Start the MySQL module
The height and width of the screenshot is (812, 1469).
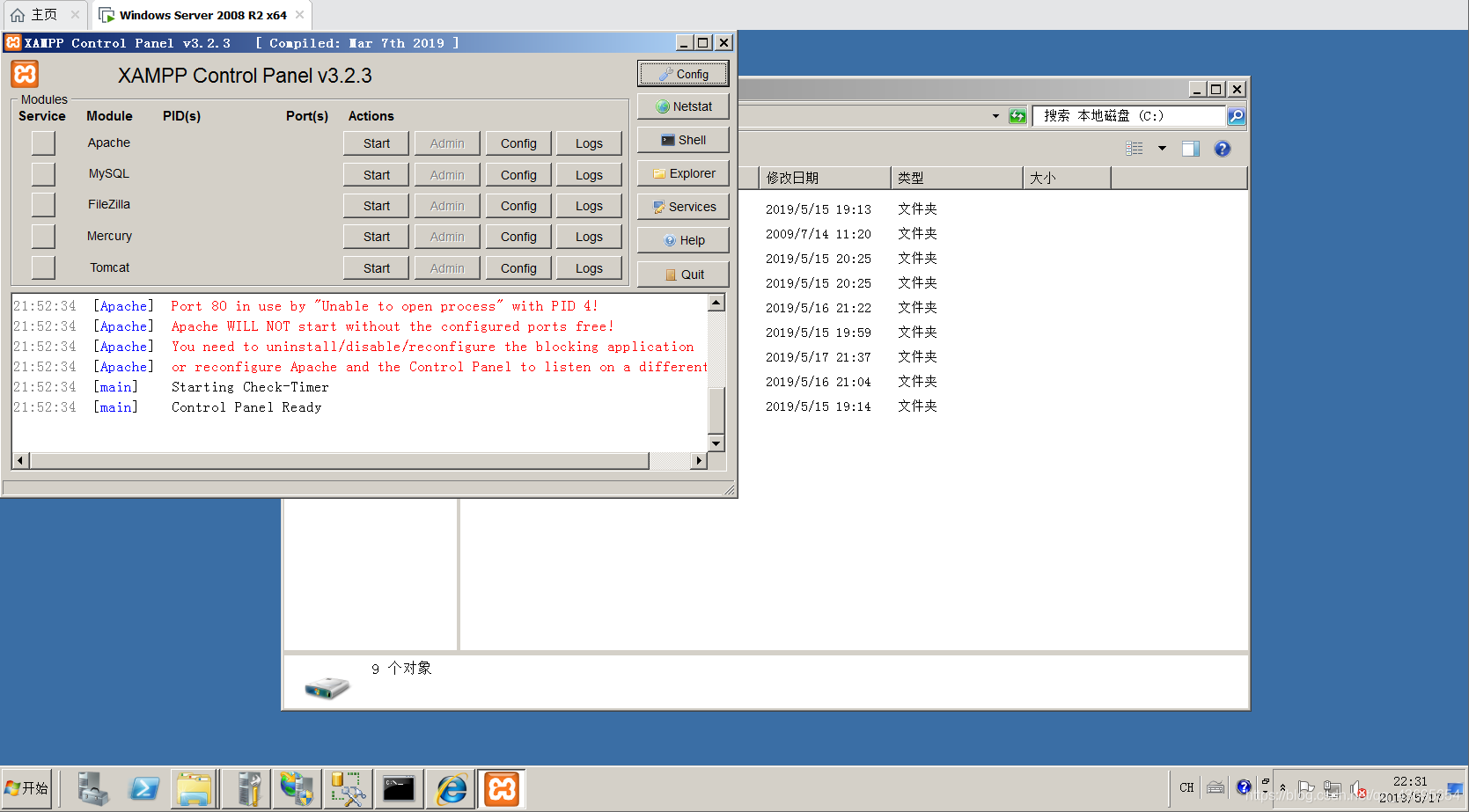(x=376, y=175)
